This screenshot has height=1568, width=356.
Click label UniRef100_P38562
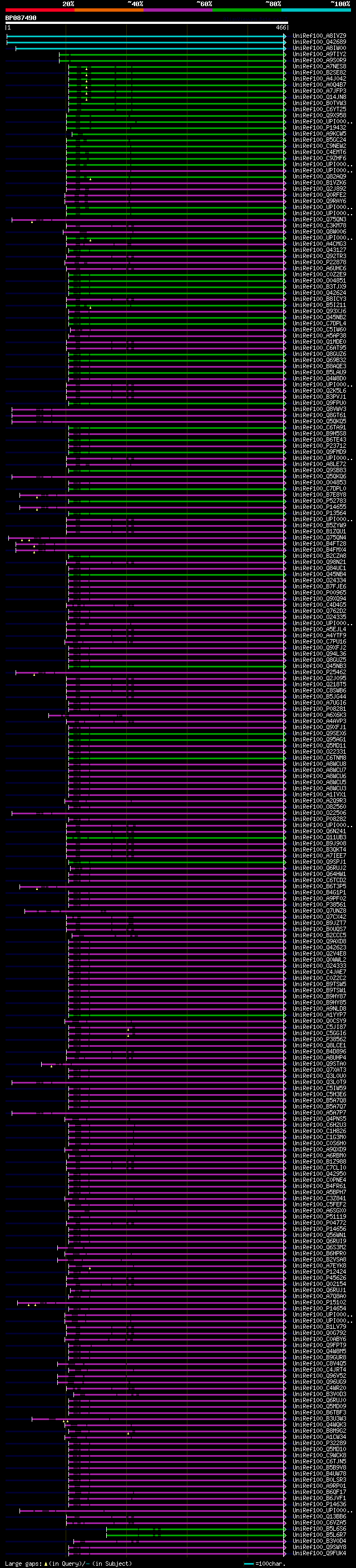[319, 1039]
